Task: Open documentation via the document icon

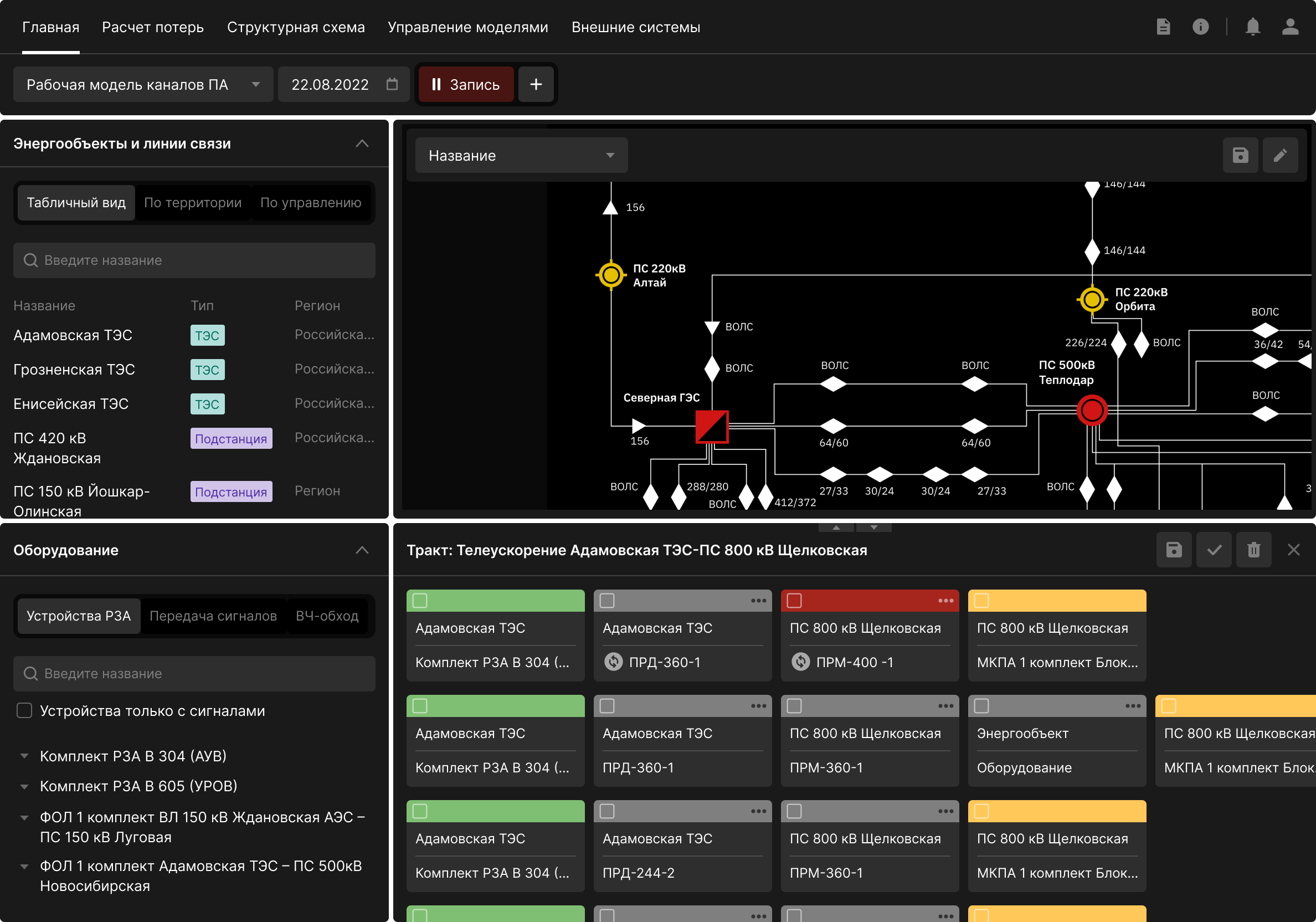Action: coord(1164,27)
